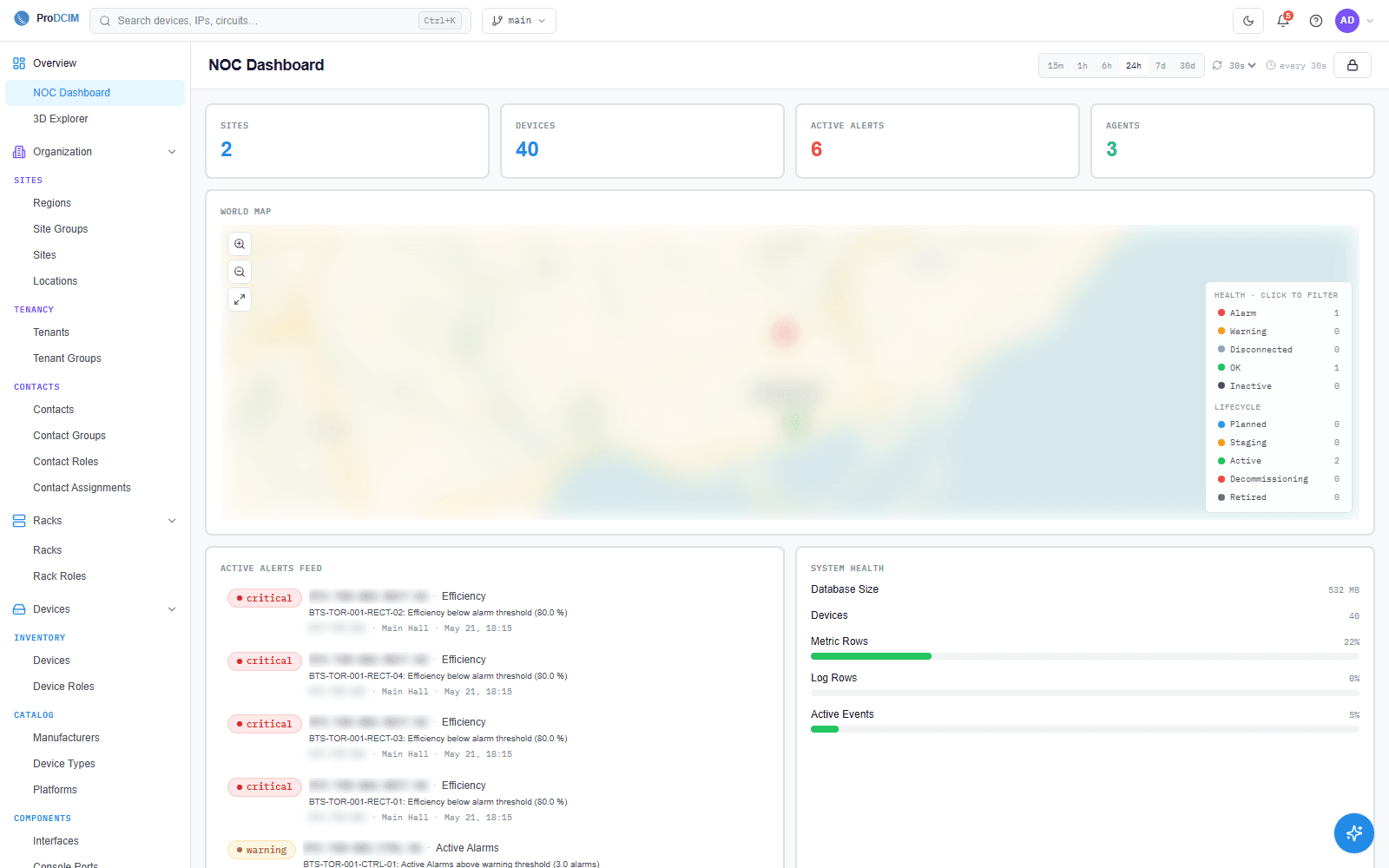Viewport: 1389px width, 868px height.
Task: Click the Metric Rows progress bar
Action: pos(1085,656)
